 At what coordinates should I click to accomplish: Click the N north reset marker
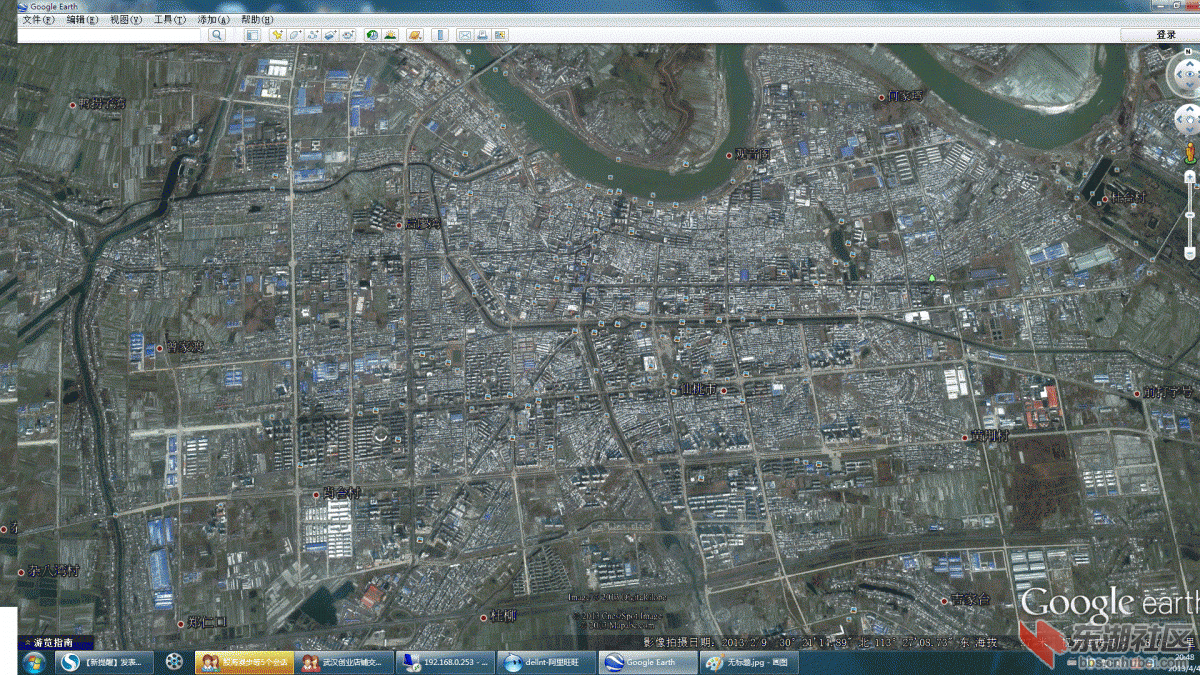point(1188,51)
